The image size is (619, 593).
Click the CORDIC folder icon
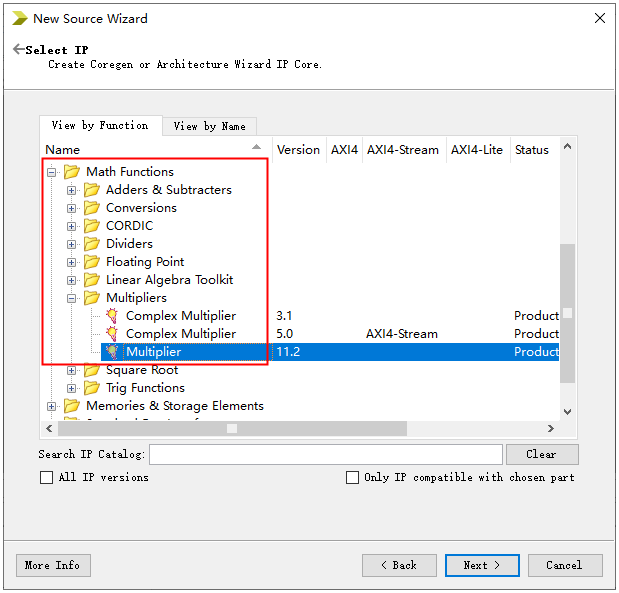[x=92, y=226]
